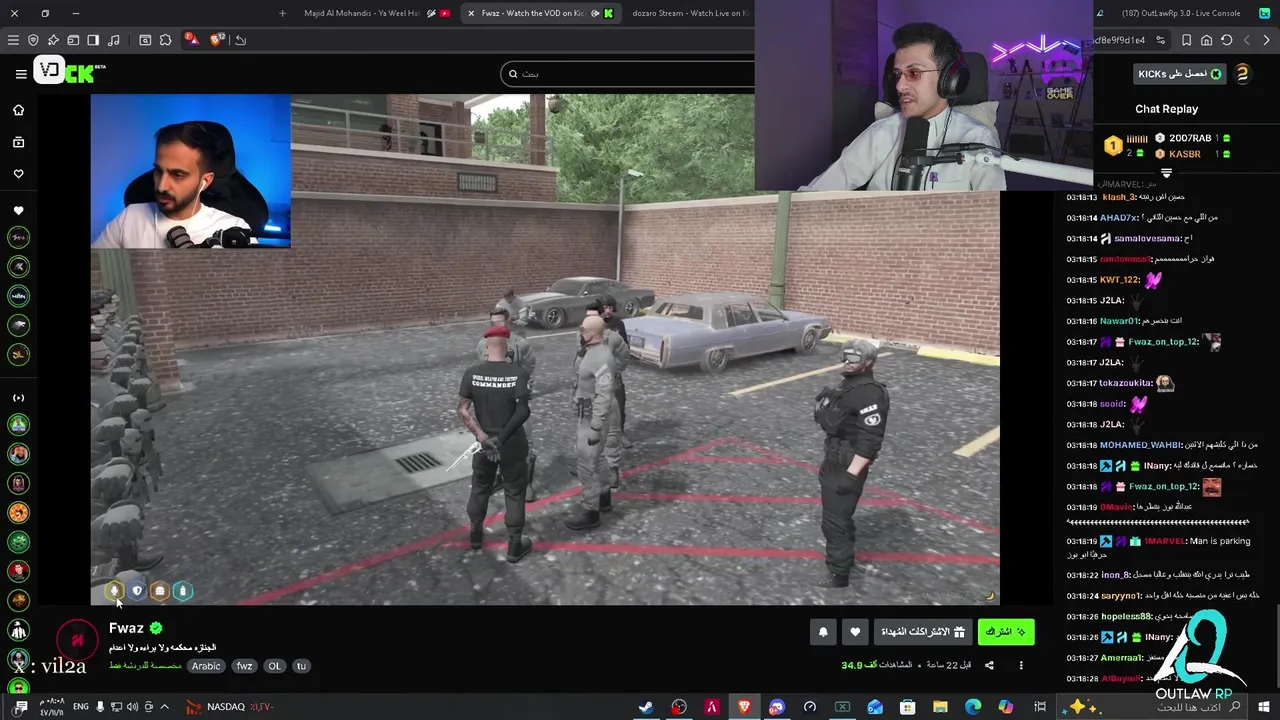This screenshot has height=720, width=1280.
Task: Click the tu tag
Action: pyautogui.click(x=301, y=666)
